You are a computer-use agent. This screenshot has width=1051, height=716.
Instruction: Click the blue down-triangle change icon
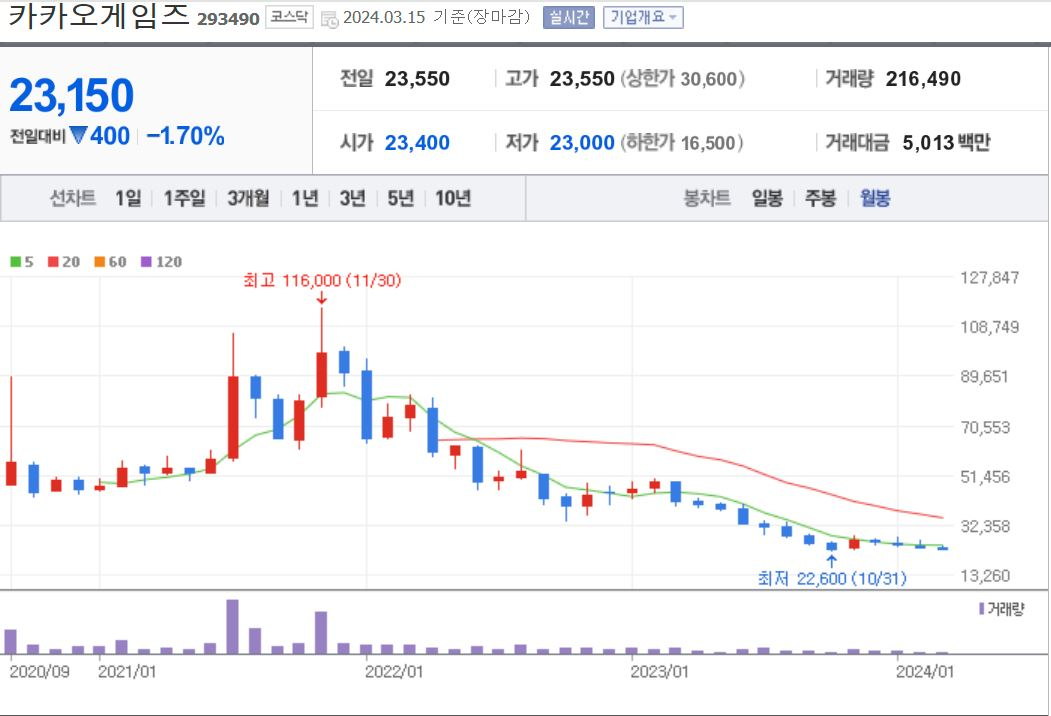coord(78,135)
